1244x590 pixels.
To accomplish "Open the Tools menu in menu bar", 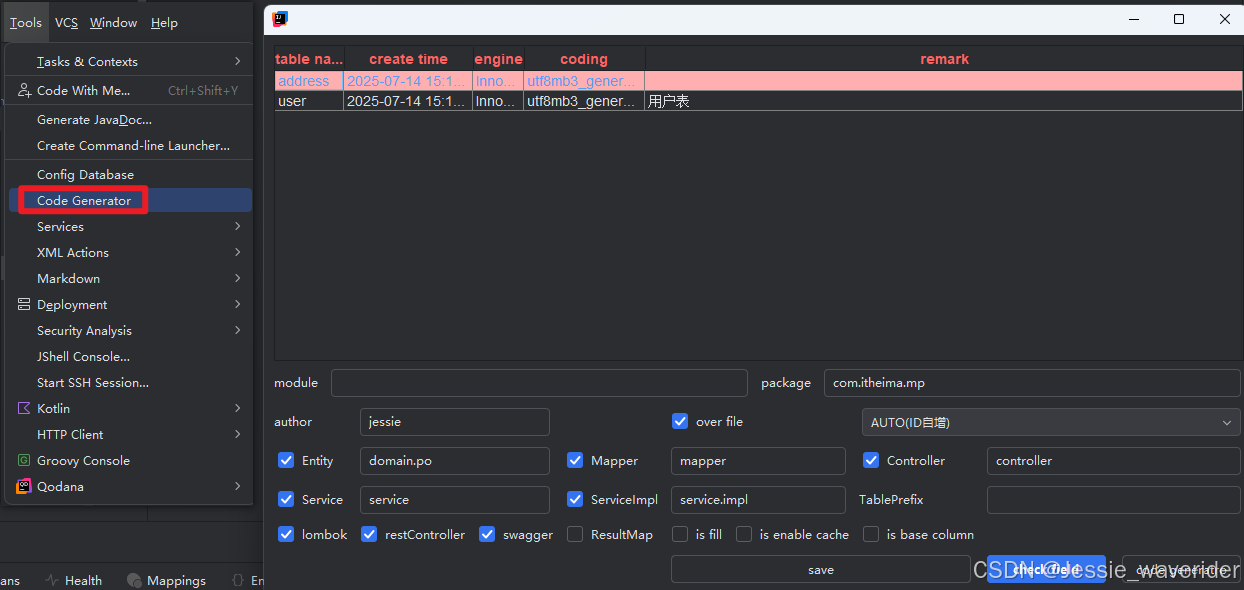I will (26, 22).
